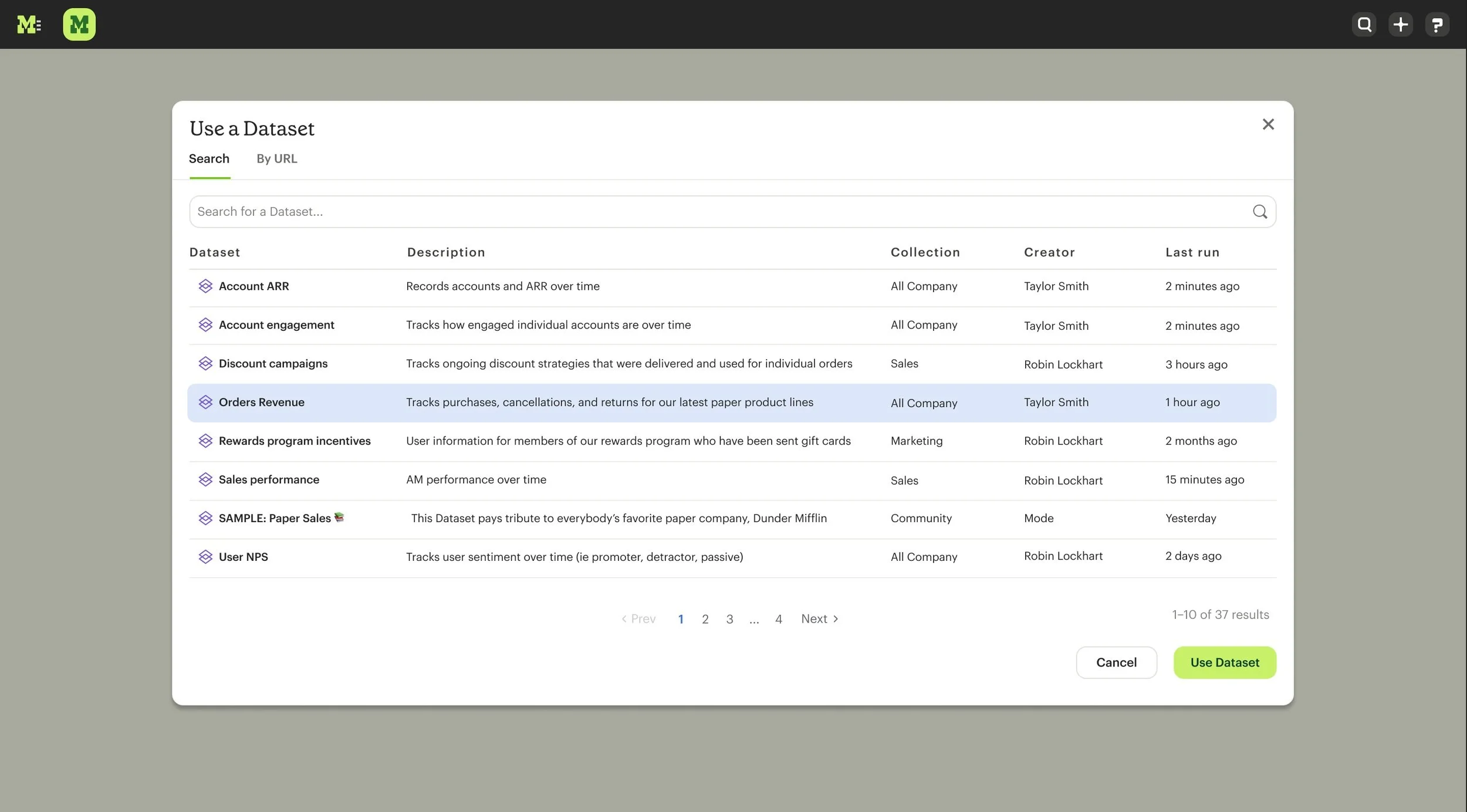Click the Search for a Dataset field
Viewport: 1467px width, 812px height.
[704, 212]
